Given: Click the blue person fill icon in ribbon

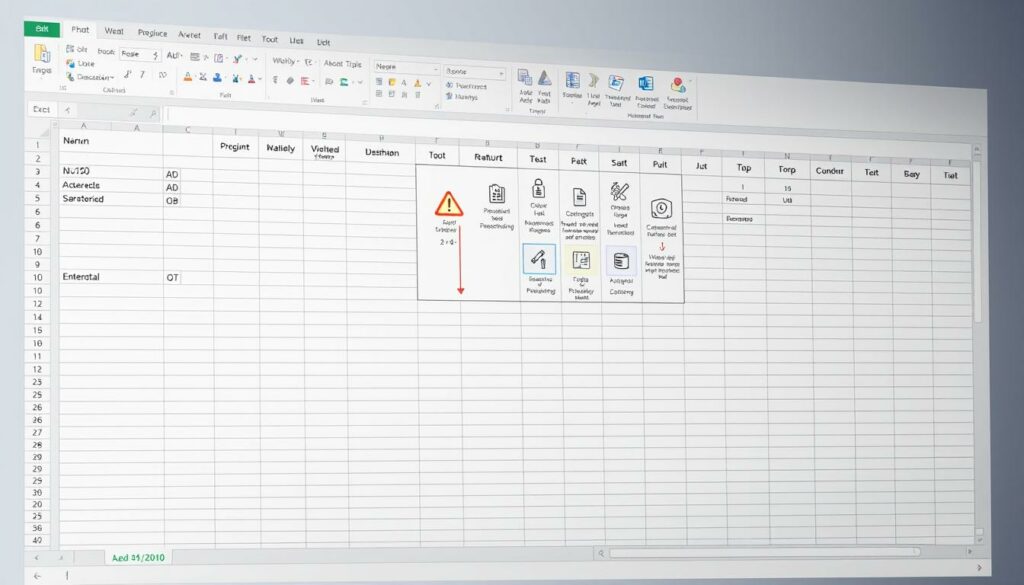Looking at the screenshot, I should point(217,78).
